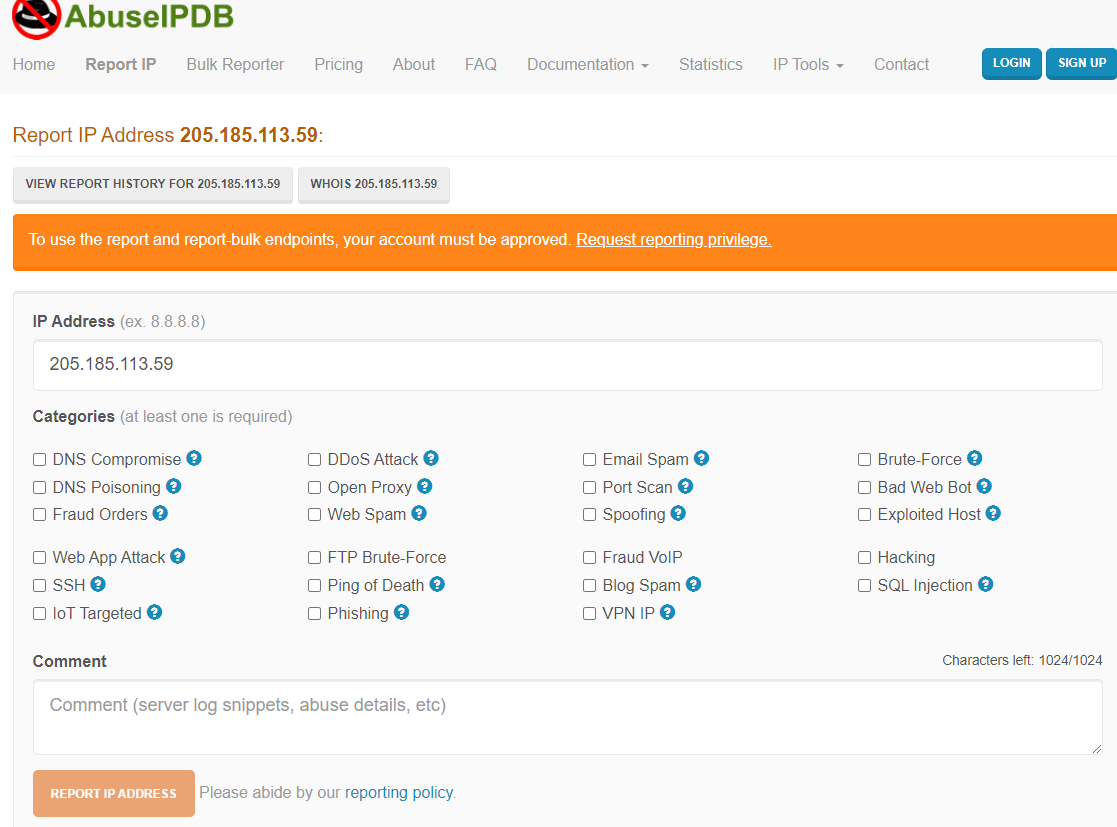Open help icon next to DNS Compromise
Image resolution: width=1117 pixels, height=827 pixels.
coord(194,458)
